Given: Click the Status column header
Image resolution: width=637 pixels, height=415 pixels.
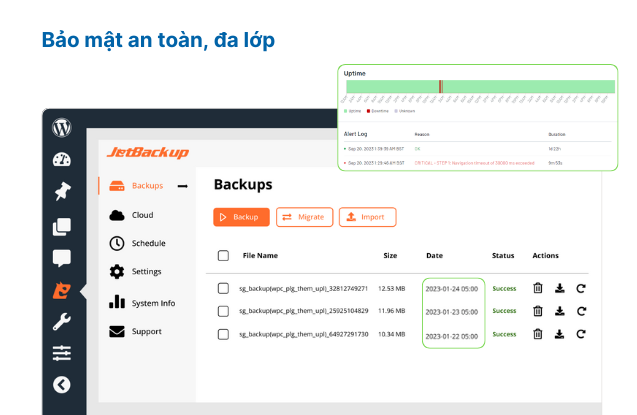Looking at the screenshot, I should click(x=503, y=255).
